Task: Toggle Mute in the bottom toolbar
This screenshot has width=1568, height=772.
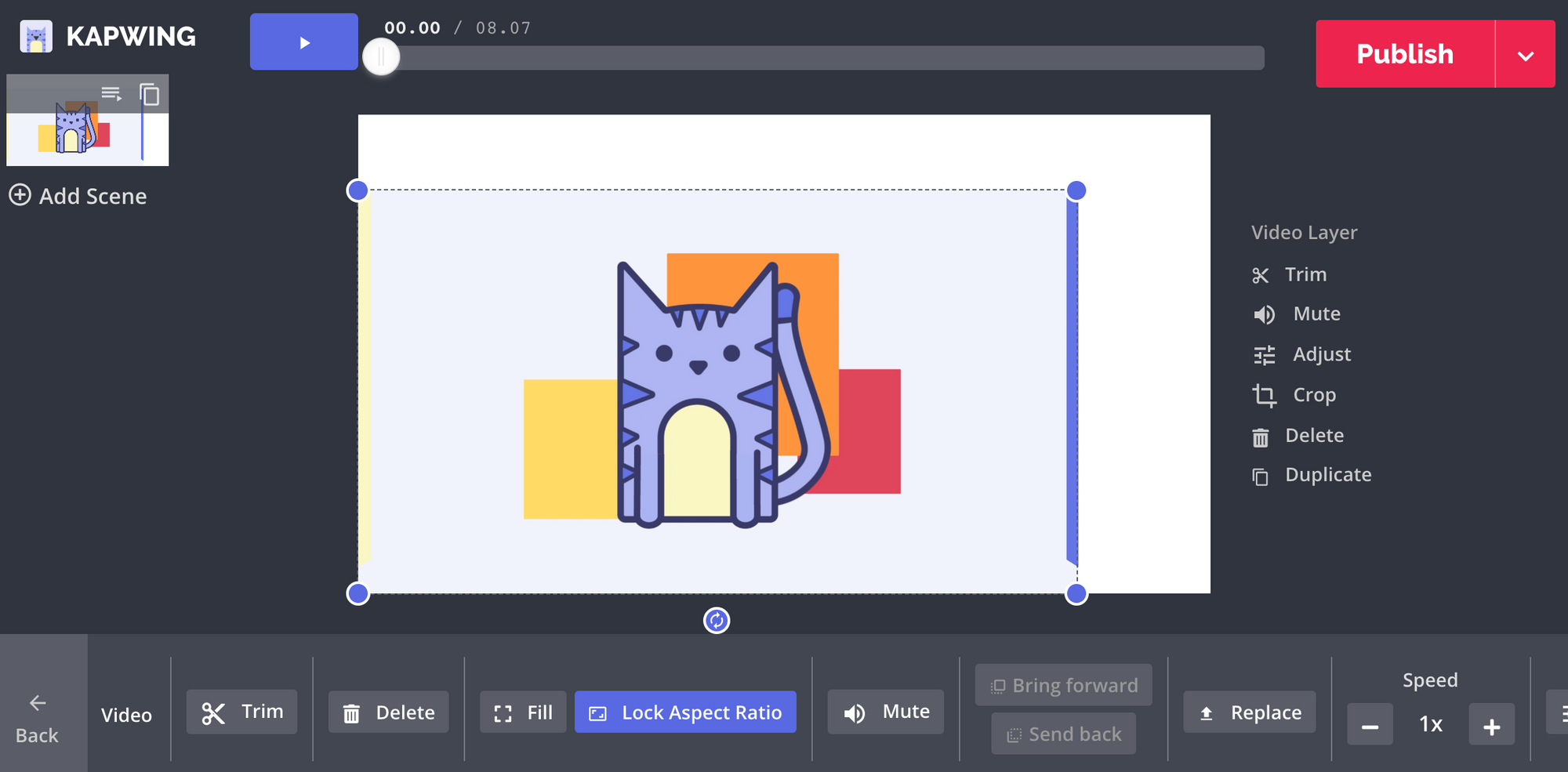Action: 885,712
